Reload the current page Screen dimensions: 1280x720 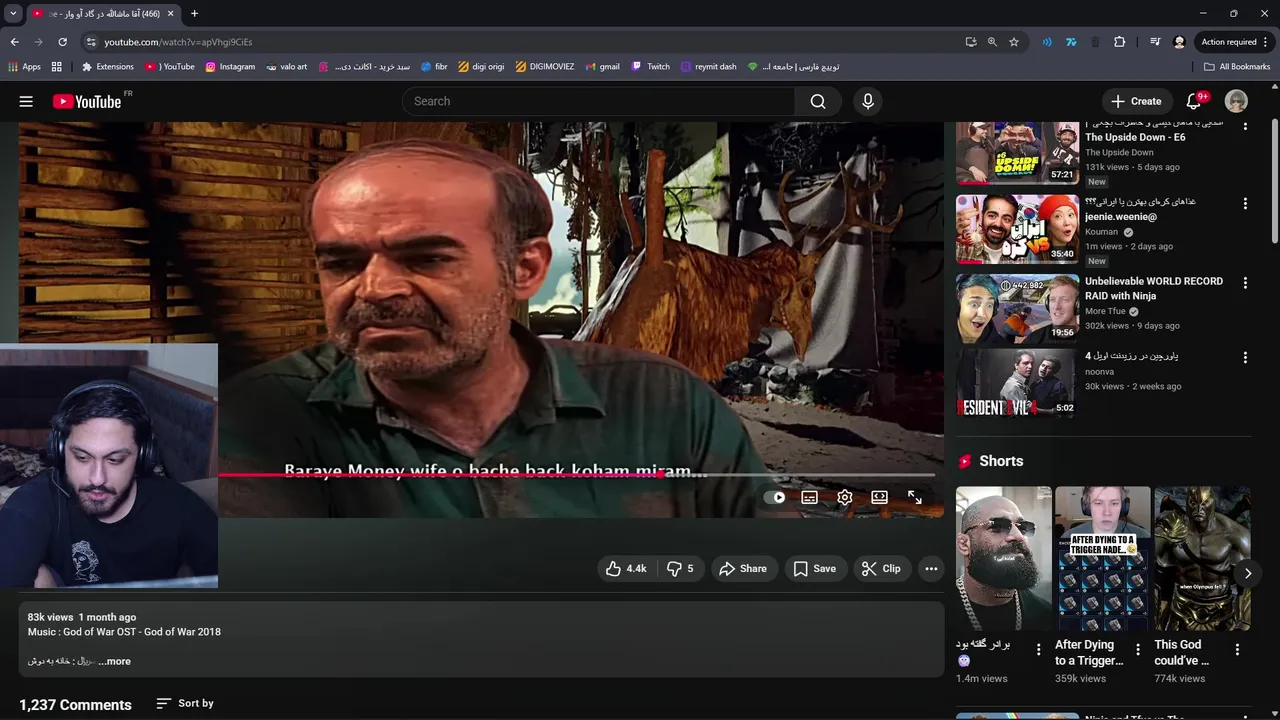(x=62, y=42)
